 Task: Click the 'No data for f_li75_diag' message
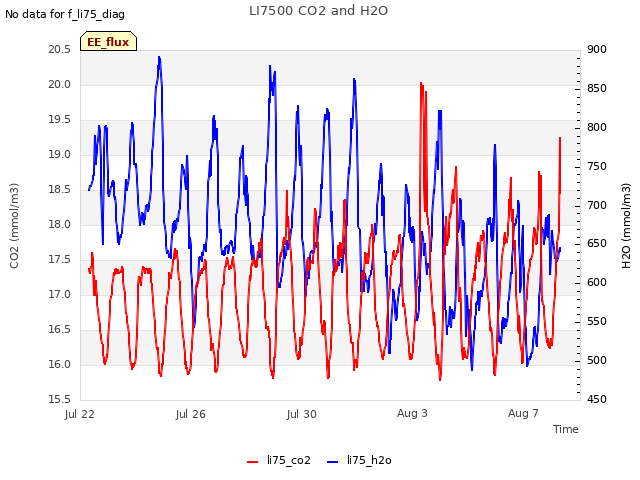pos(65,14)
